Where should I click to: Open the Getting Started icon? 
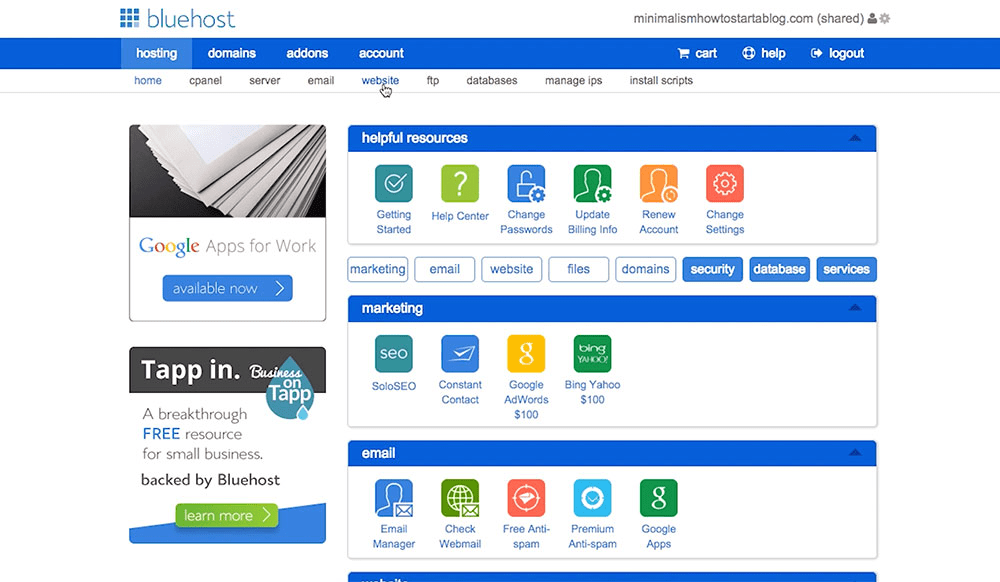393,185
